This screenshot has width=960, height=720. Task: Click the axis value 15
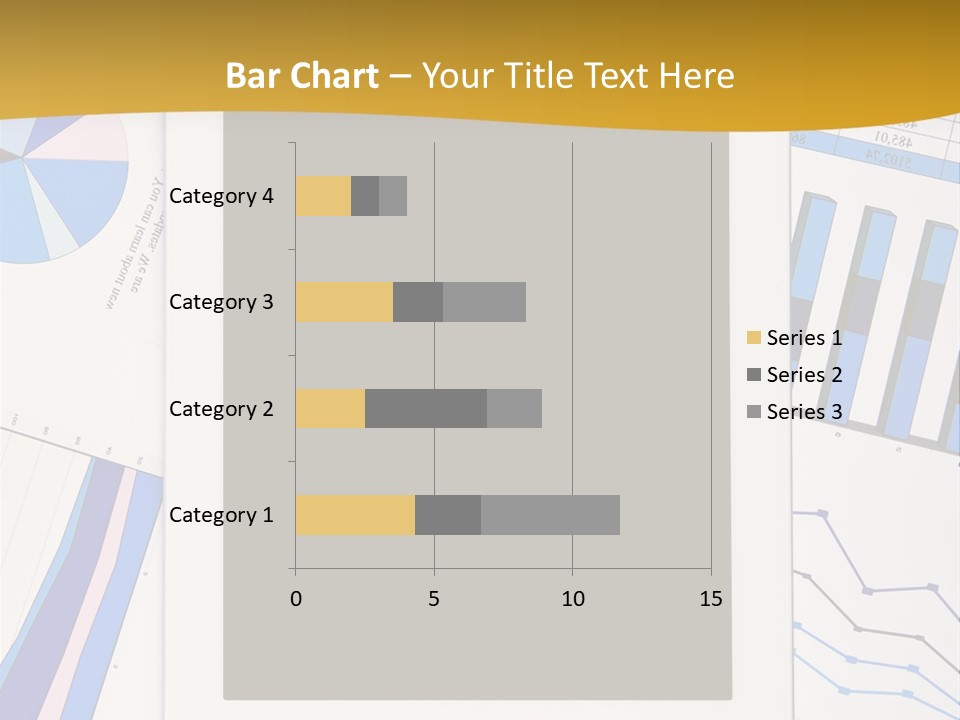tap(710, 599)
